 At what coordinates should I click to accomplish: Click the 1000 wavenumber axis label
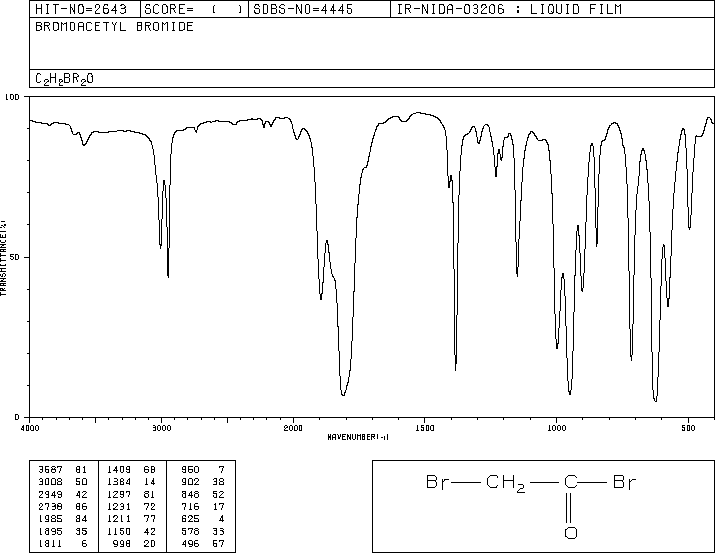click(x=556, y=428)
